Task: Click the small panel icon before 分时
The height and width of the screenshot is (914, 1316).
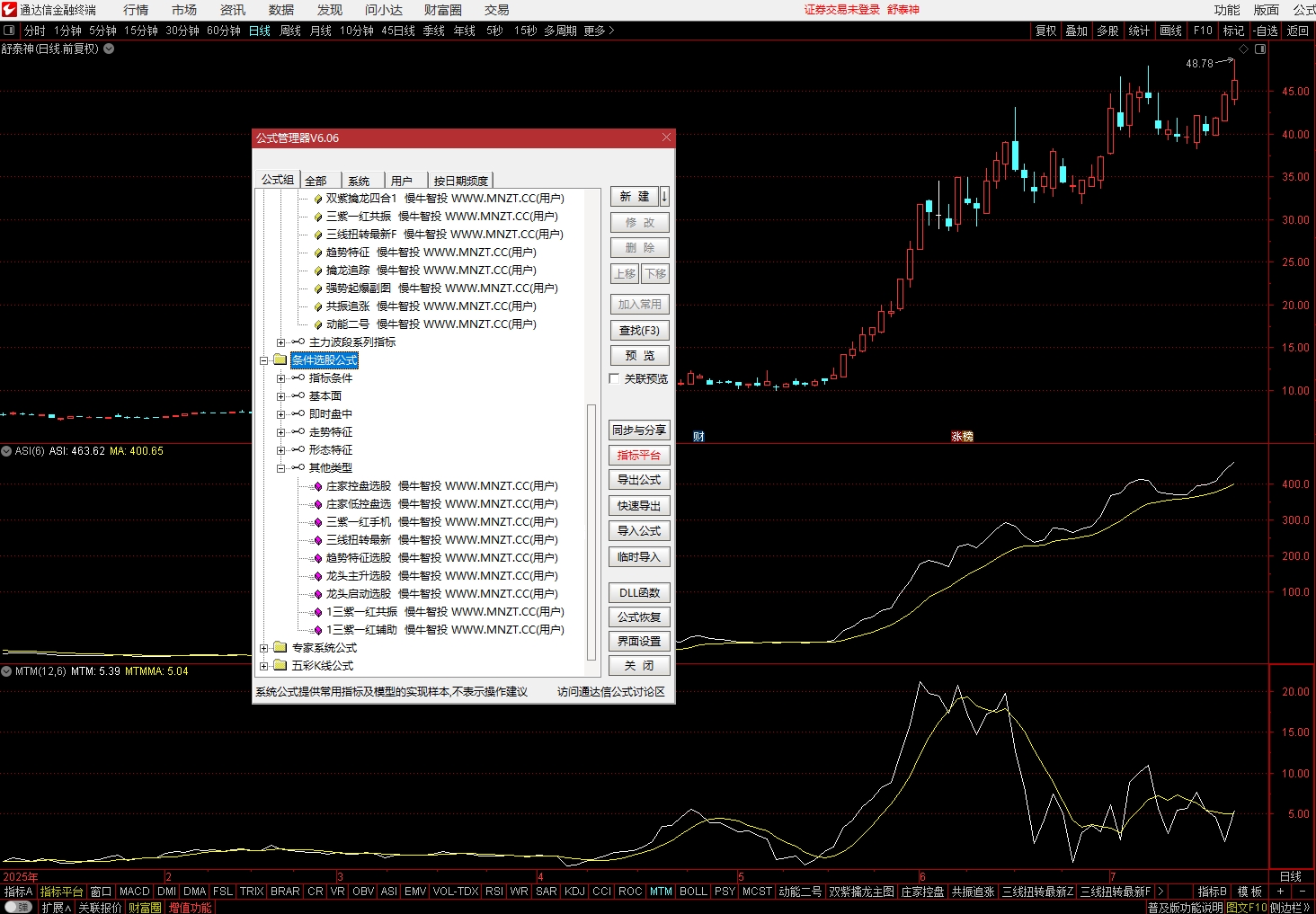Action: [9, 31]
